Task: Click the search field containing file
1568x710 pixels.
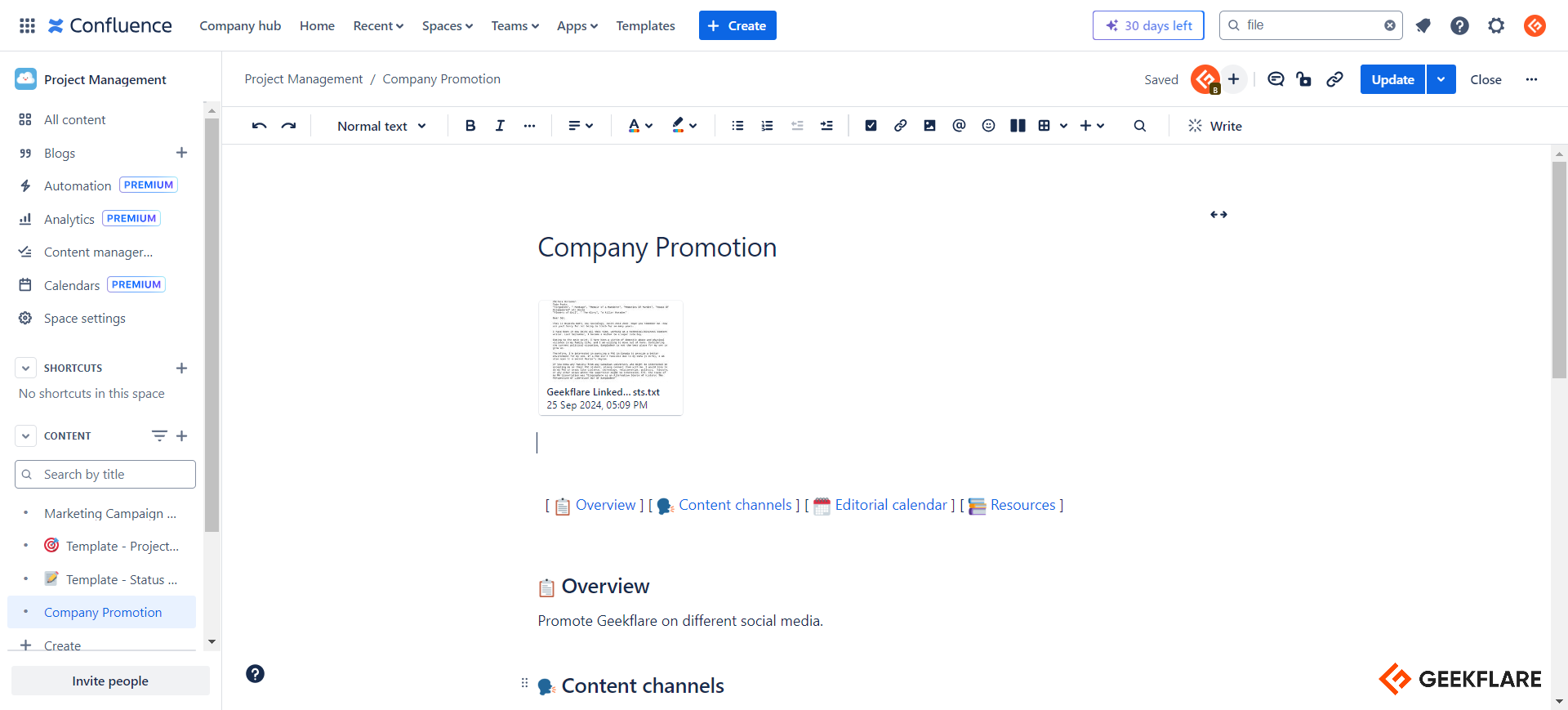Action: (x=1310, y=25)
